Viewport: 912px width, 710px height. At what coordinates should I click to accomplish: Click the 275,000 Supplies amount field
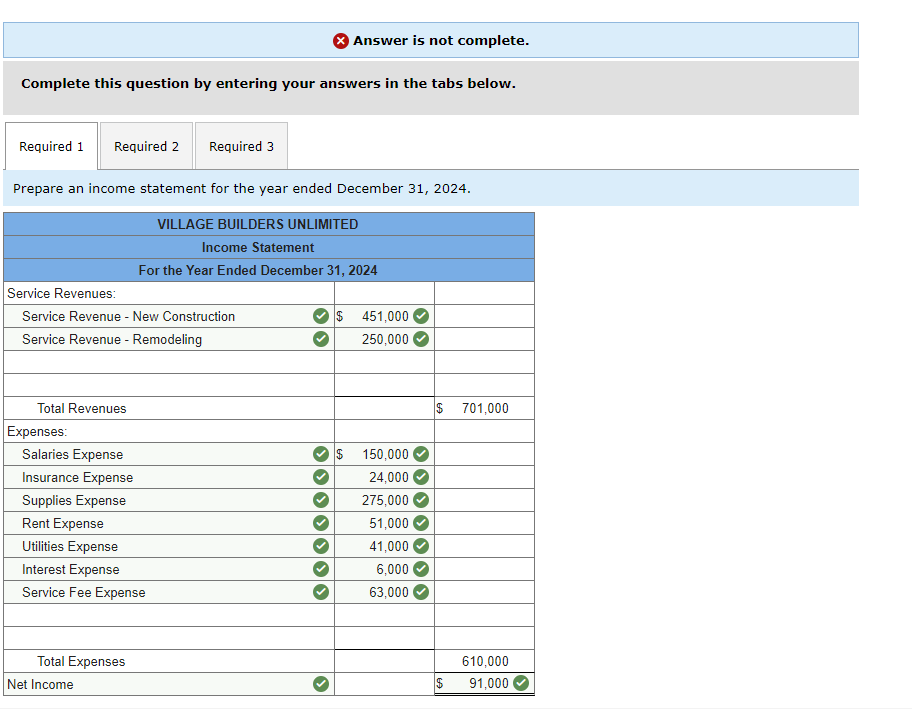pos(384,500)
